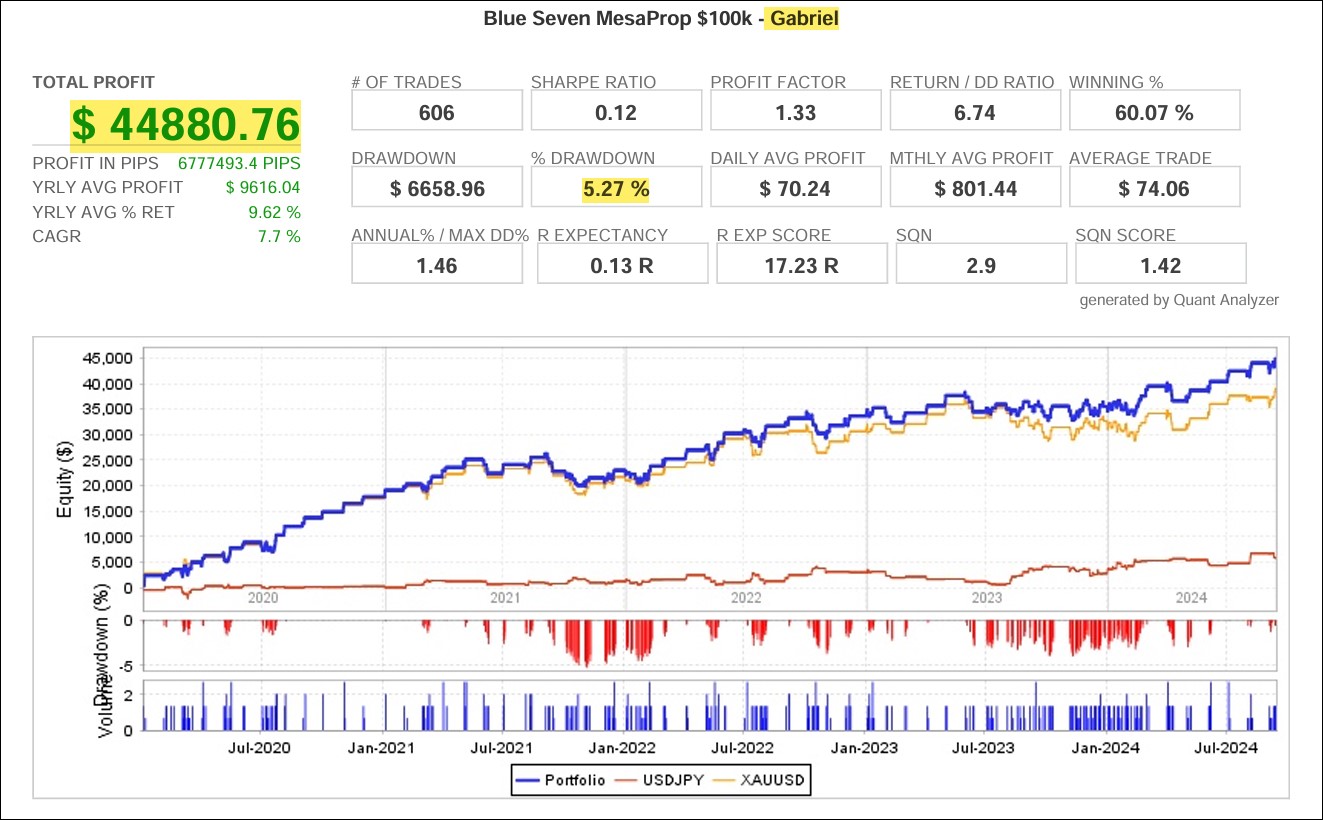
Task: Click the Jul-2021 date axis label
Action: pos(500,747)
